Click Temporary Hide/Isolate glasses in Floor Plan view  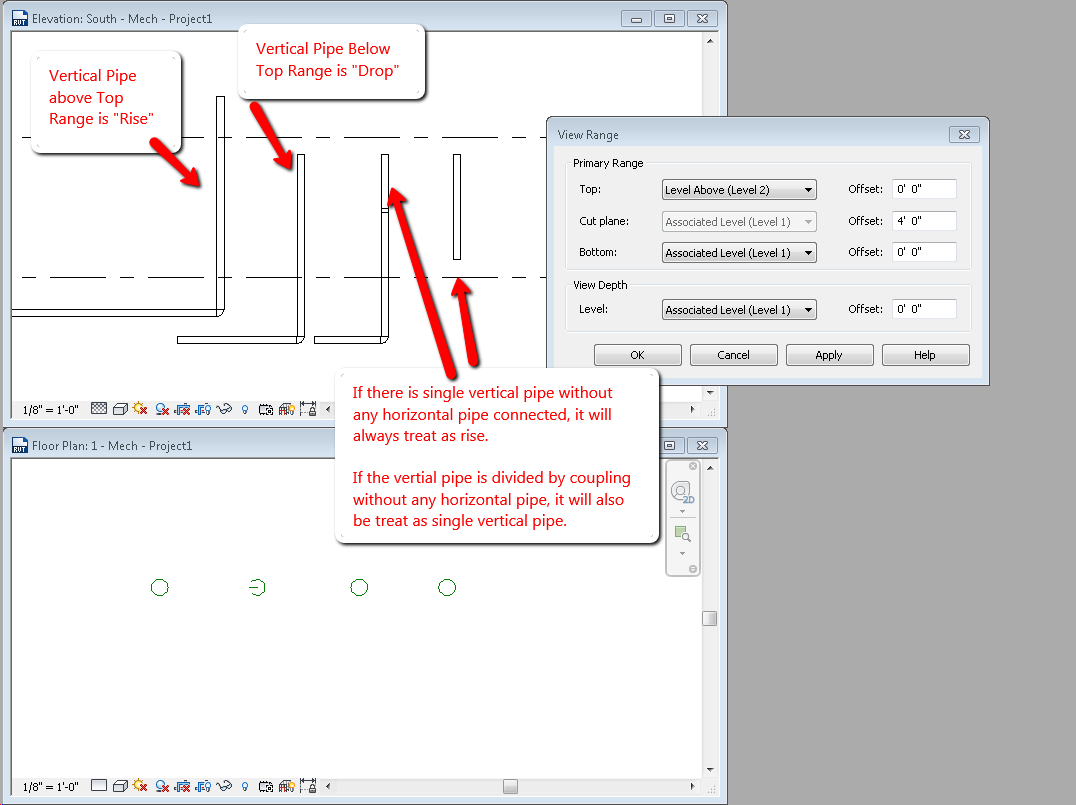pos(224,786)
